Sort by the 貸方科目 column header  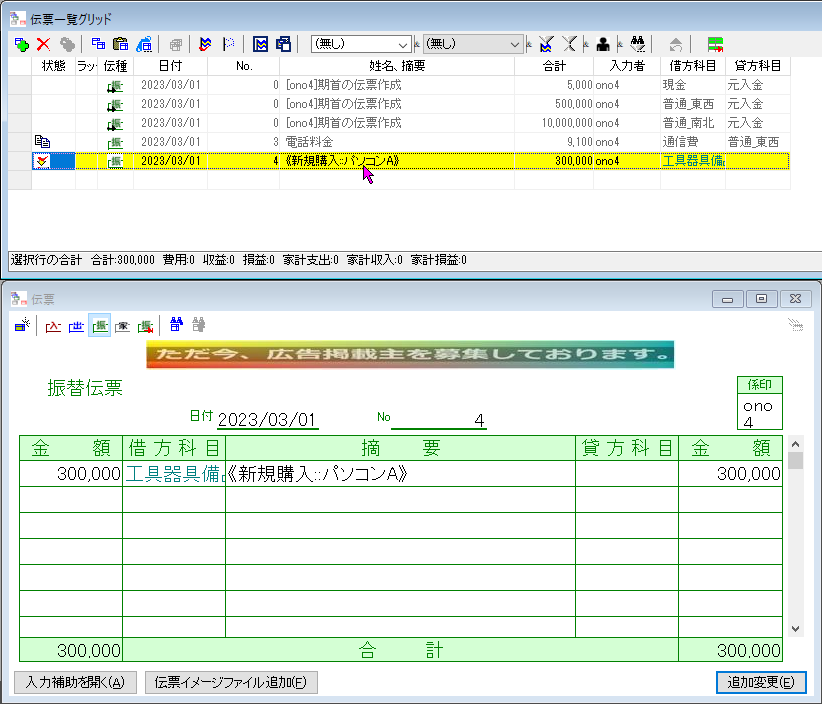click(x=758, y=66)
